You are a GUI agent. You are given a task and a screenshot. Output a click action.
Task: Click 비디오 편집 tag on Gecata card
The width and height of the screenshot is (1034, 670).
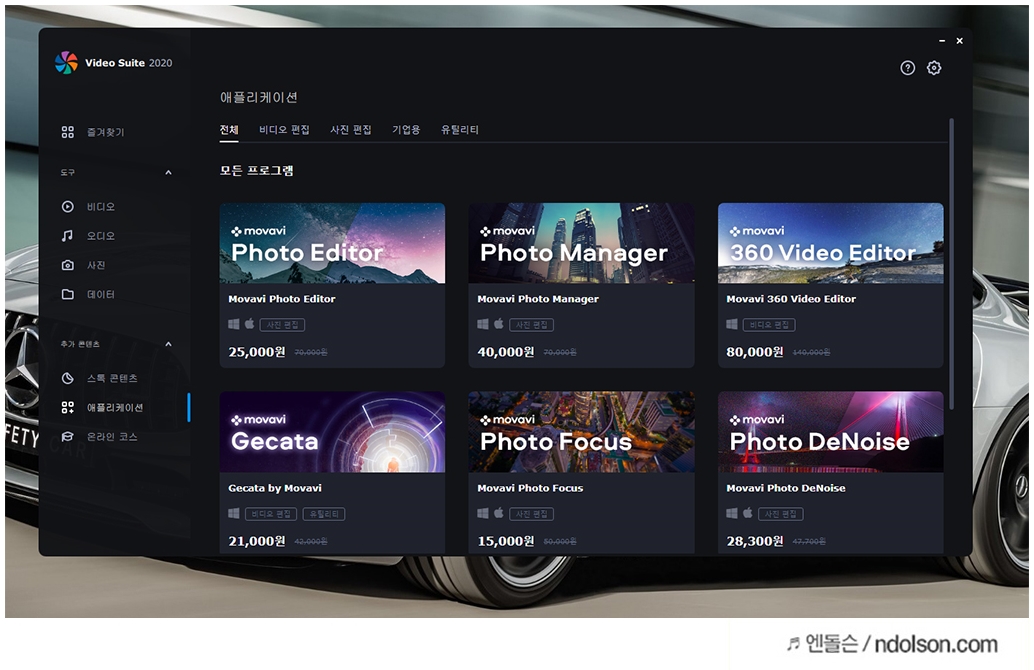click(271, 514)
